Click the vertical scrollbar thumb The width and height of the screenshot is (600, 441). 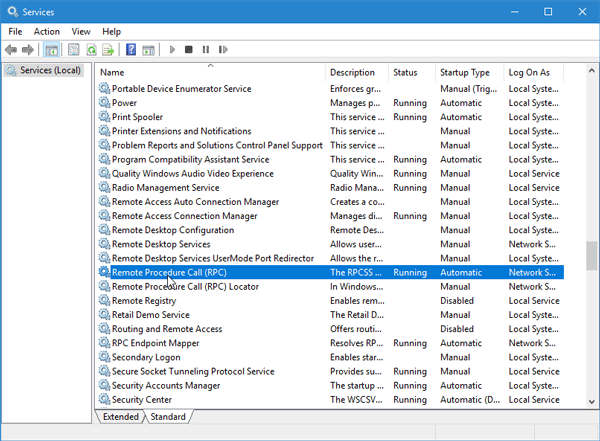pyautogui.click(x=592, y=255)
